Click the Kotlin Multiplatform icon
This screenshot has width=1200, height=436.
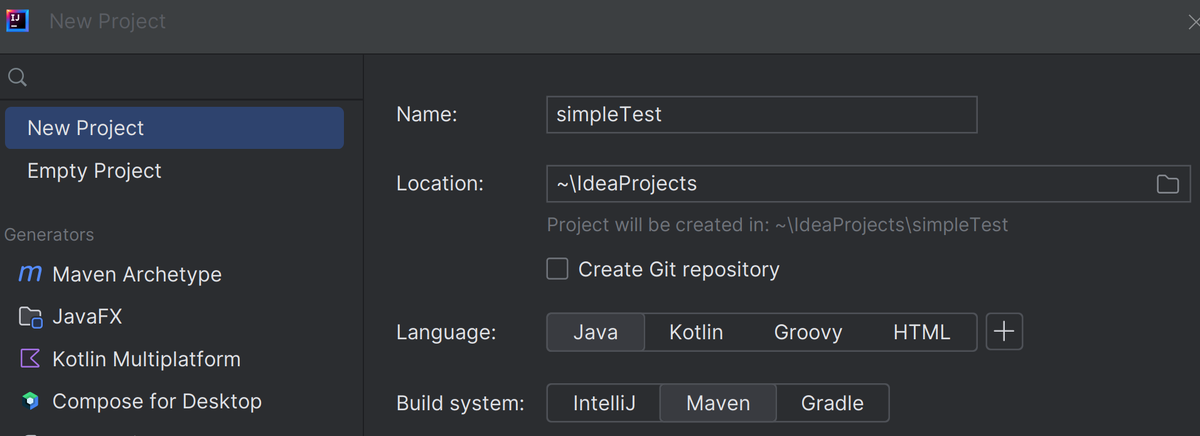pos(31,359)
